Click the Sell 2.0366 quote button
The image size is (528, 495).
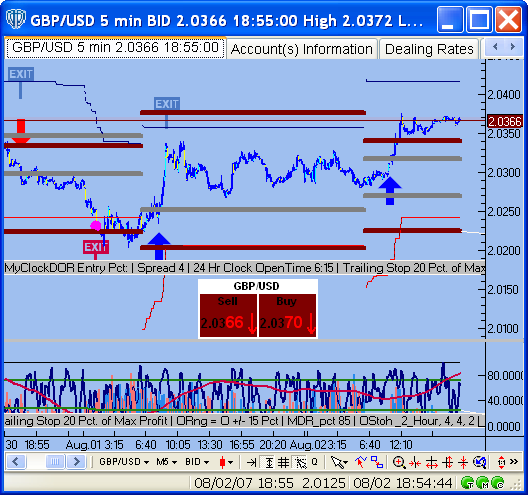click(228, 315)
